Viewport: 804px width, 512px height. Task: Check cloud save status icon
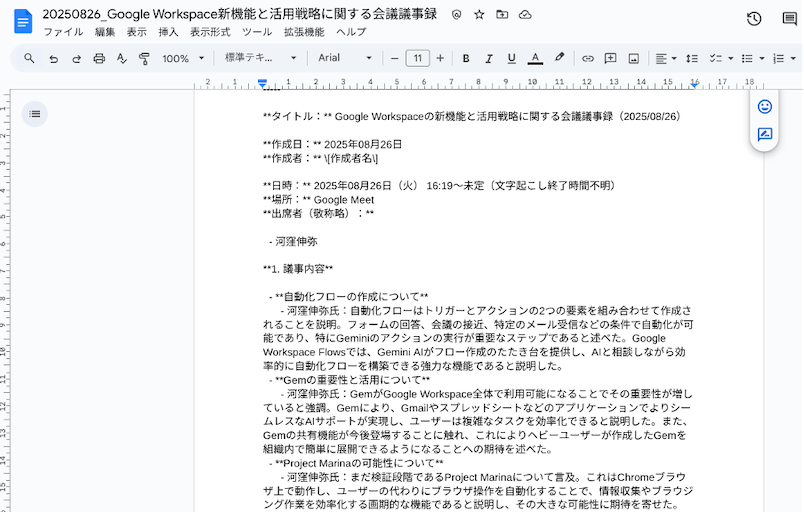coord(525,14)
